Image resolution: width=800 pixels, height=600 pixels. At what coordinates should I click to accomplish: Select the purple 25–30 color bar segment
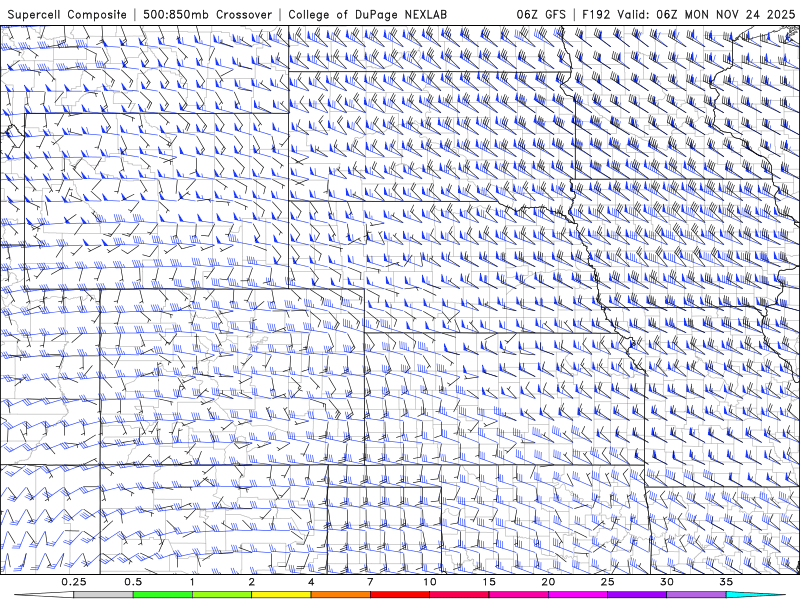(637, 595)
